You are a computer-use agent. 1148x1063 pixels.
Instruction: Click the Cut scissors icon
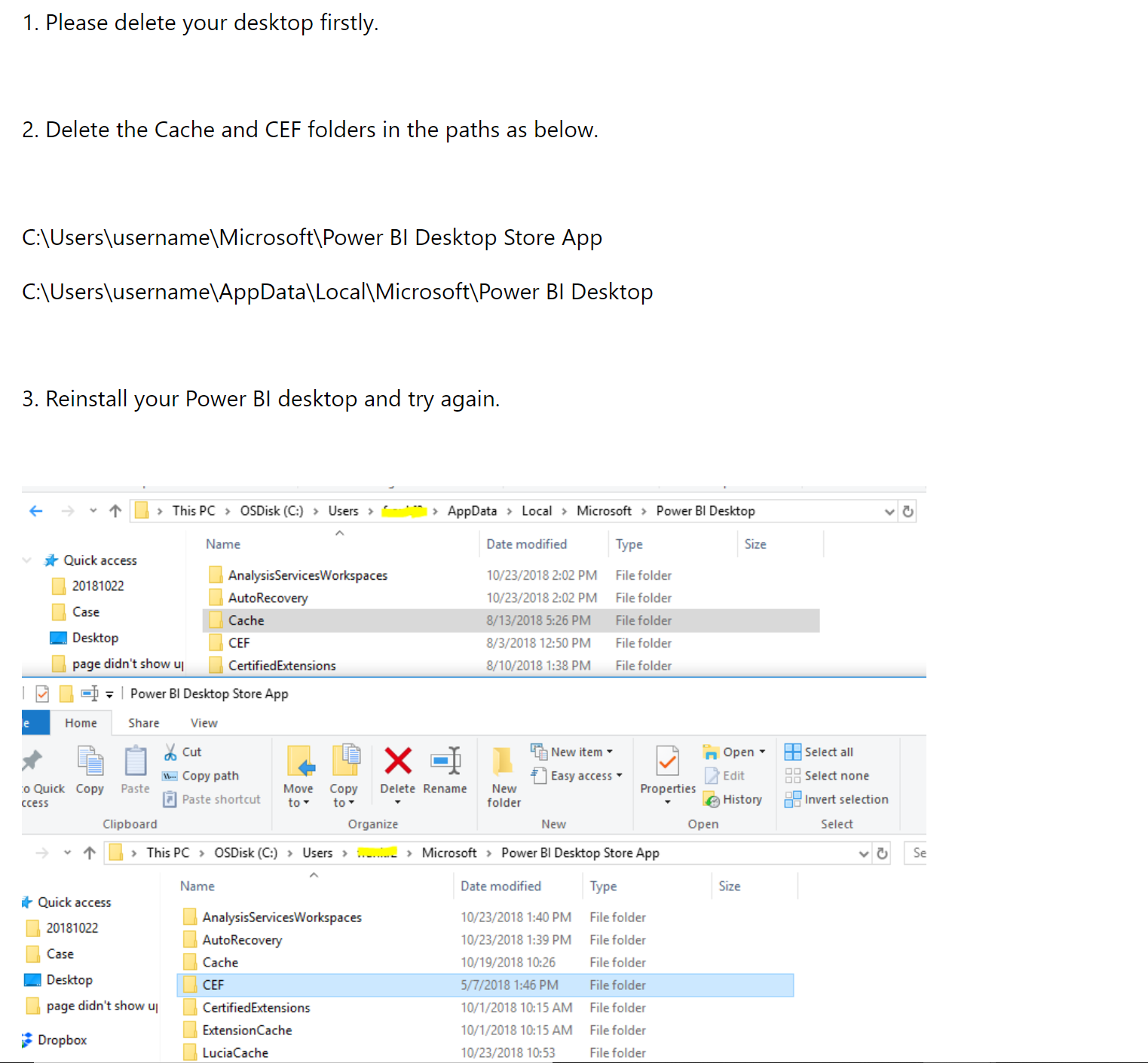click(x=170, y=752)
